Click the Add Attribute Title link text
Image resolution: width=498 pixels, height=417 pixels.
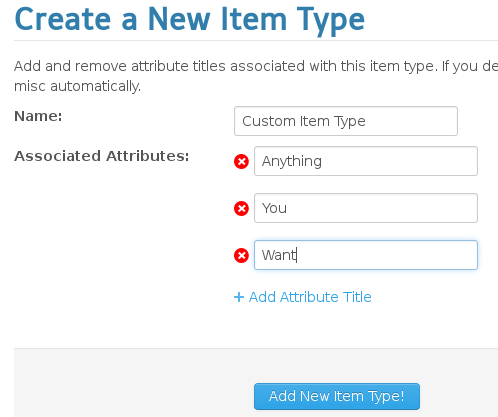(x=310, y=297)
